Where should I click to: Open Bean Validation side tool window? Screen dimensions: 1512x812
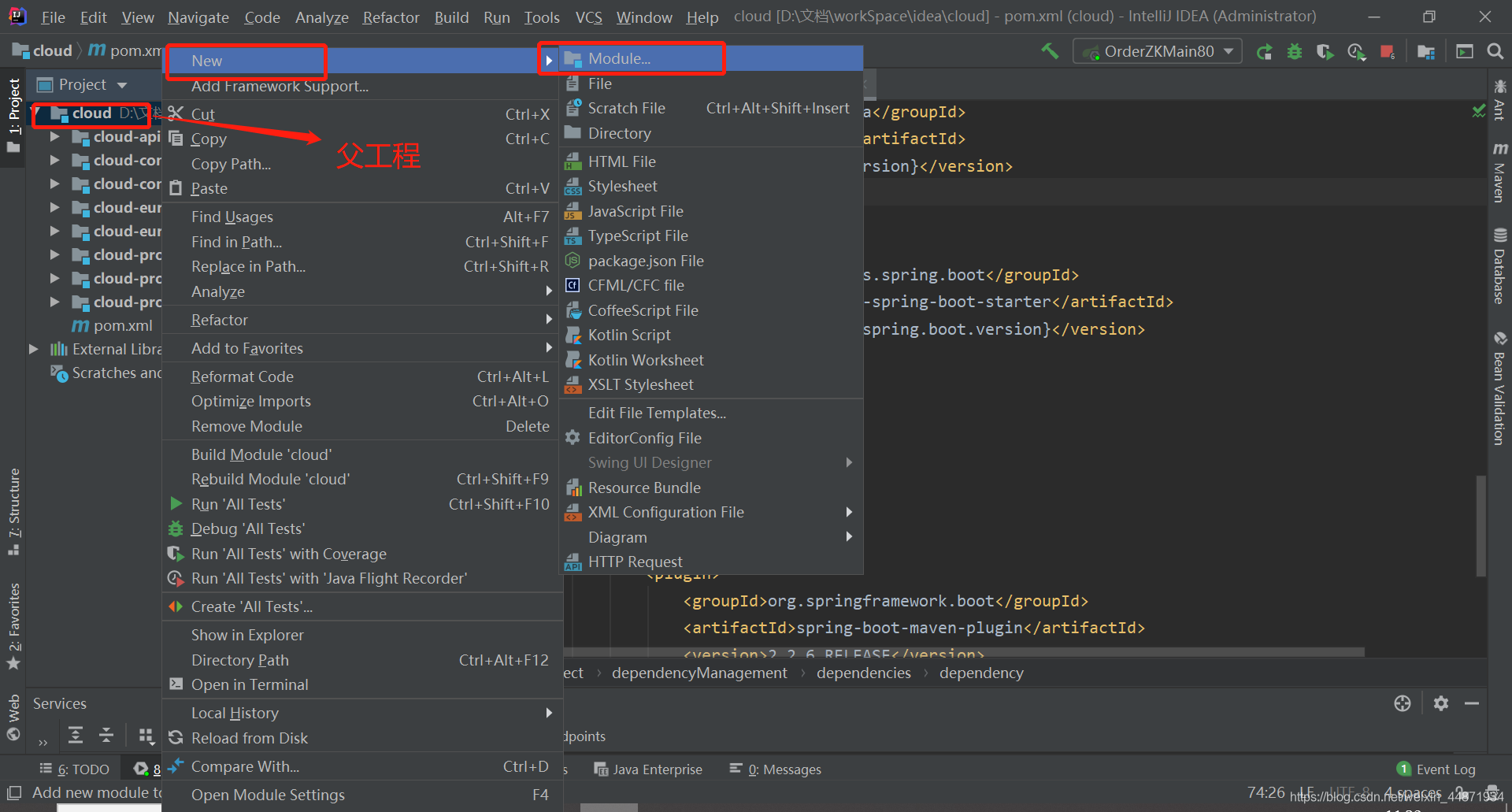point(1499,388)
